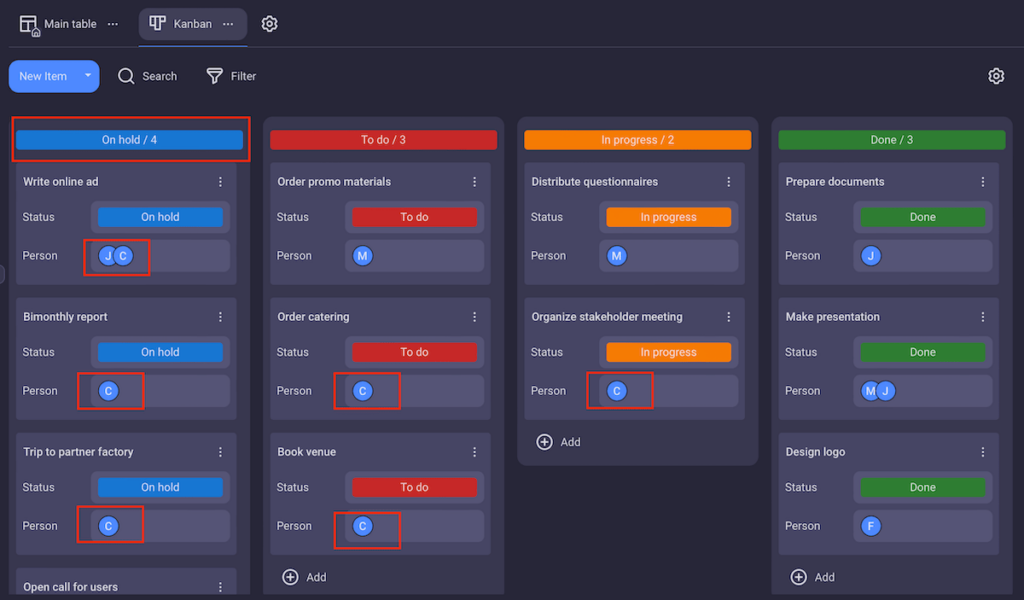Open the Make presentation card menu
The width and height of the screenshot is (1024, 600).
click(x=982, y=316)
